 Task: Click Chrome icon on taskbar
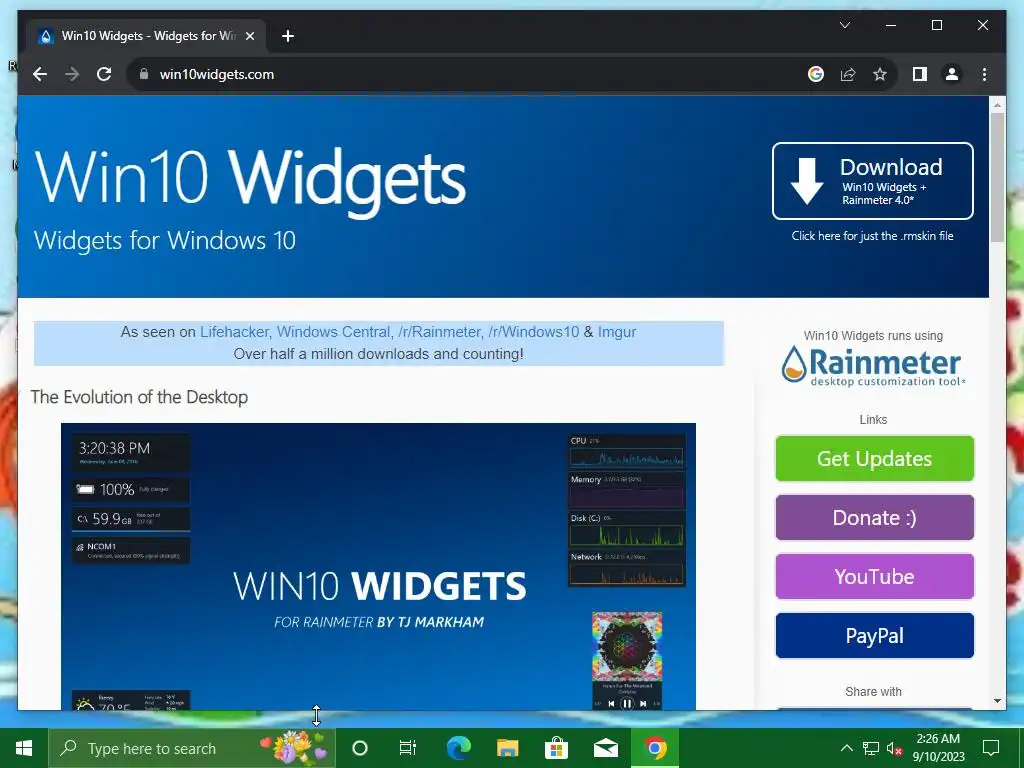tap(655, 748)
